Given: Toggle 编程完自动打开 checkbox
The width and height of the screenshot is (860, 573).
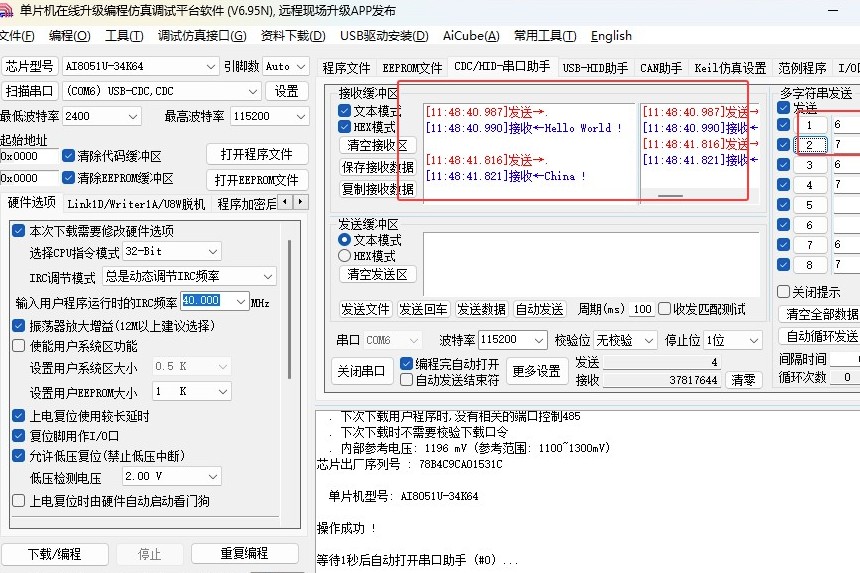Looking at the screenshot, I should [x=406, y=364].
